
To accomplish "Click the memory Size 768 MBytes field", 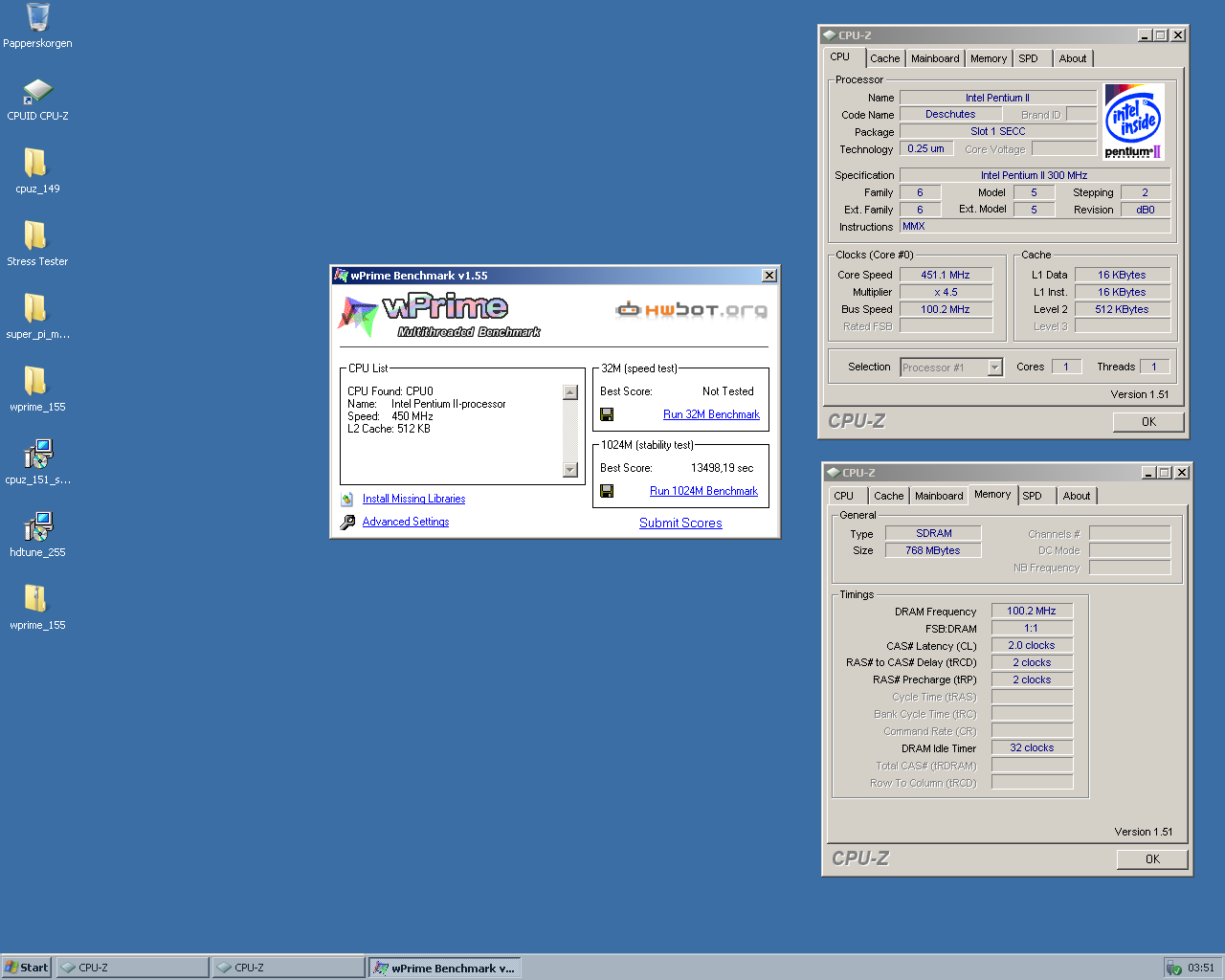I will tap(933, 550).
